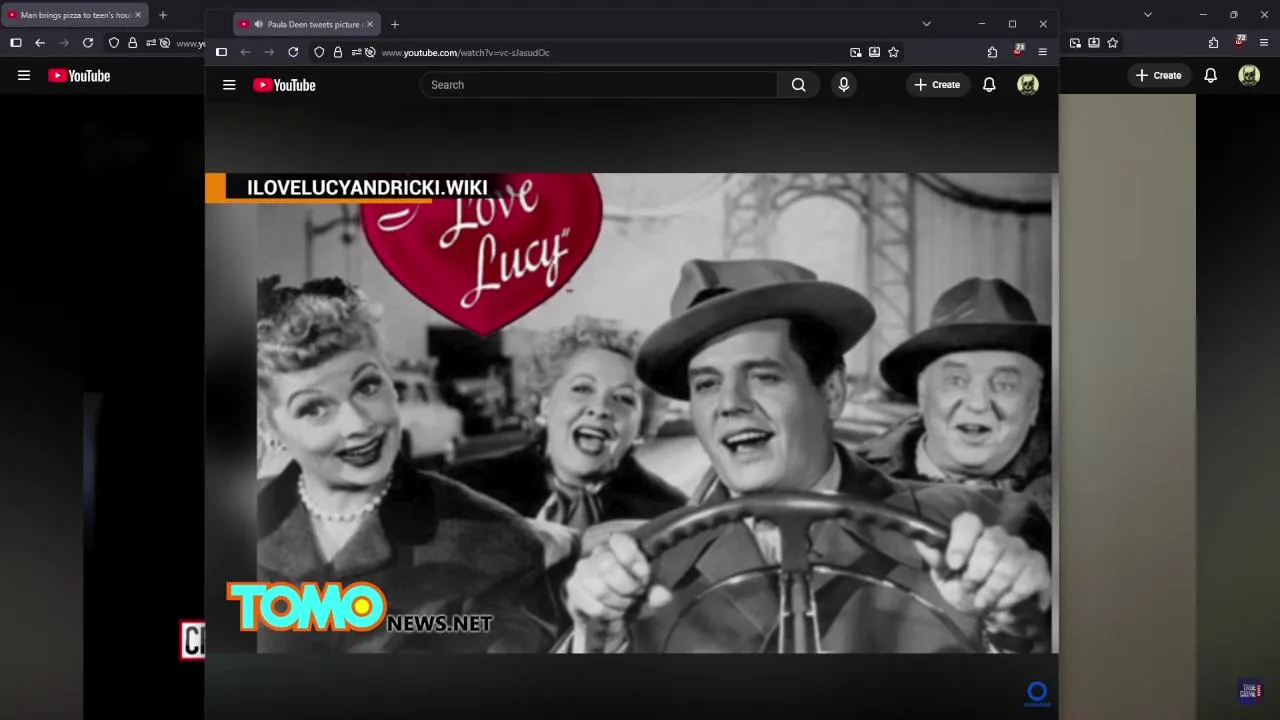Open the extensions puzzle icon in front window
The width and height of the screenshot is (1280, 720).
pyautogui.click(x=992, y=52)
